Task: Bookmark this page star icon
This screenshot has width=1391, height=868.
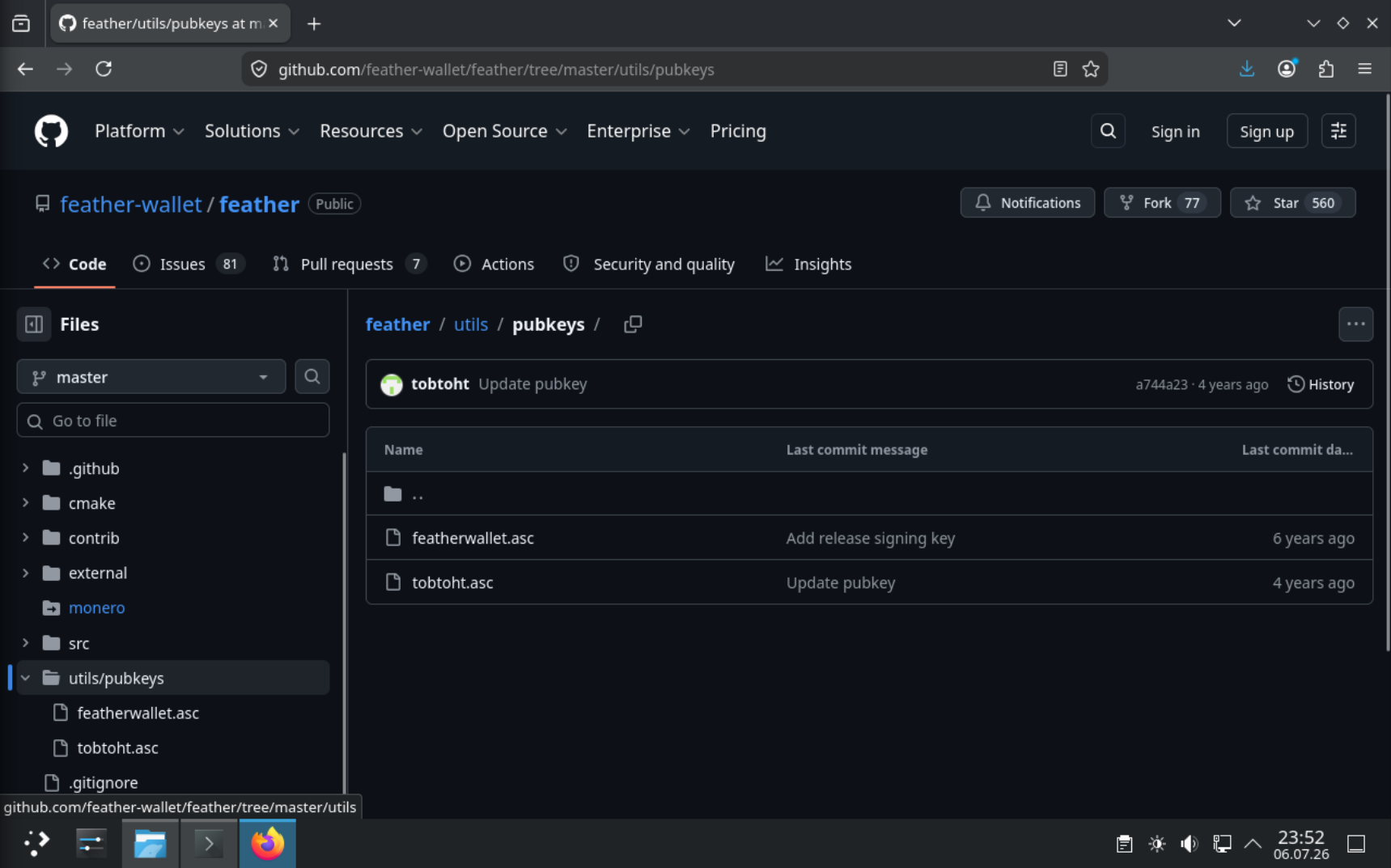Action: coord(1091,70)
